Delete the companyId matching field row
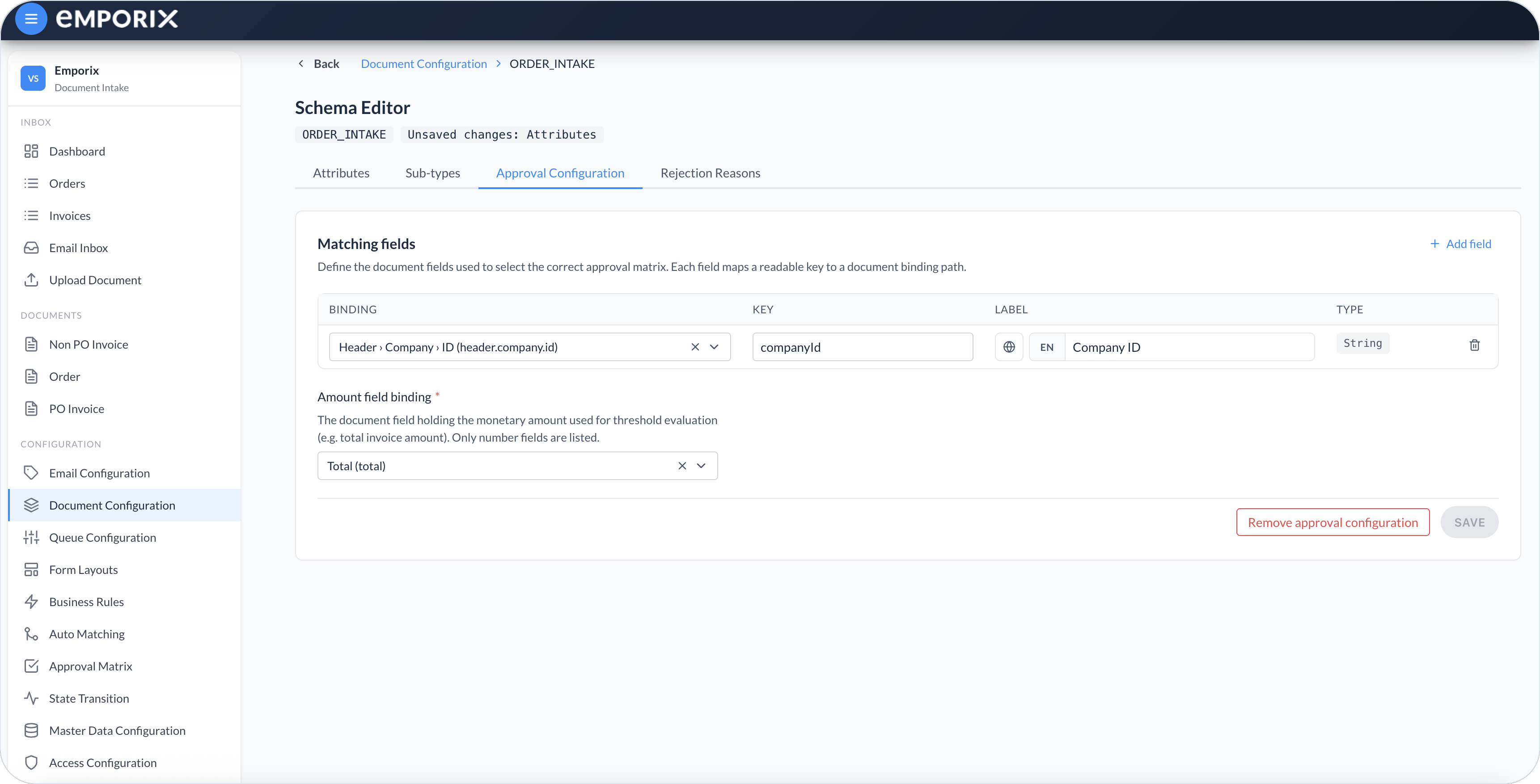Image resolution: width=1540 pixels, height=784 pixels. click(x=1474, y=345)
